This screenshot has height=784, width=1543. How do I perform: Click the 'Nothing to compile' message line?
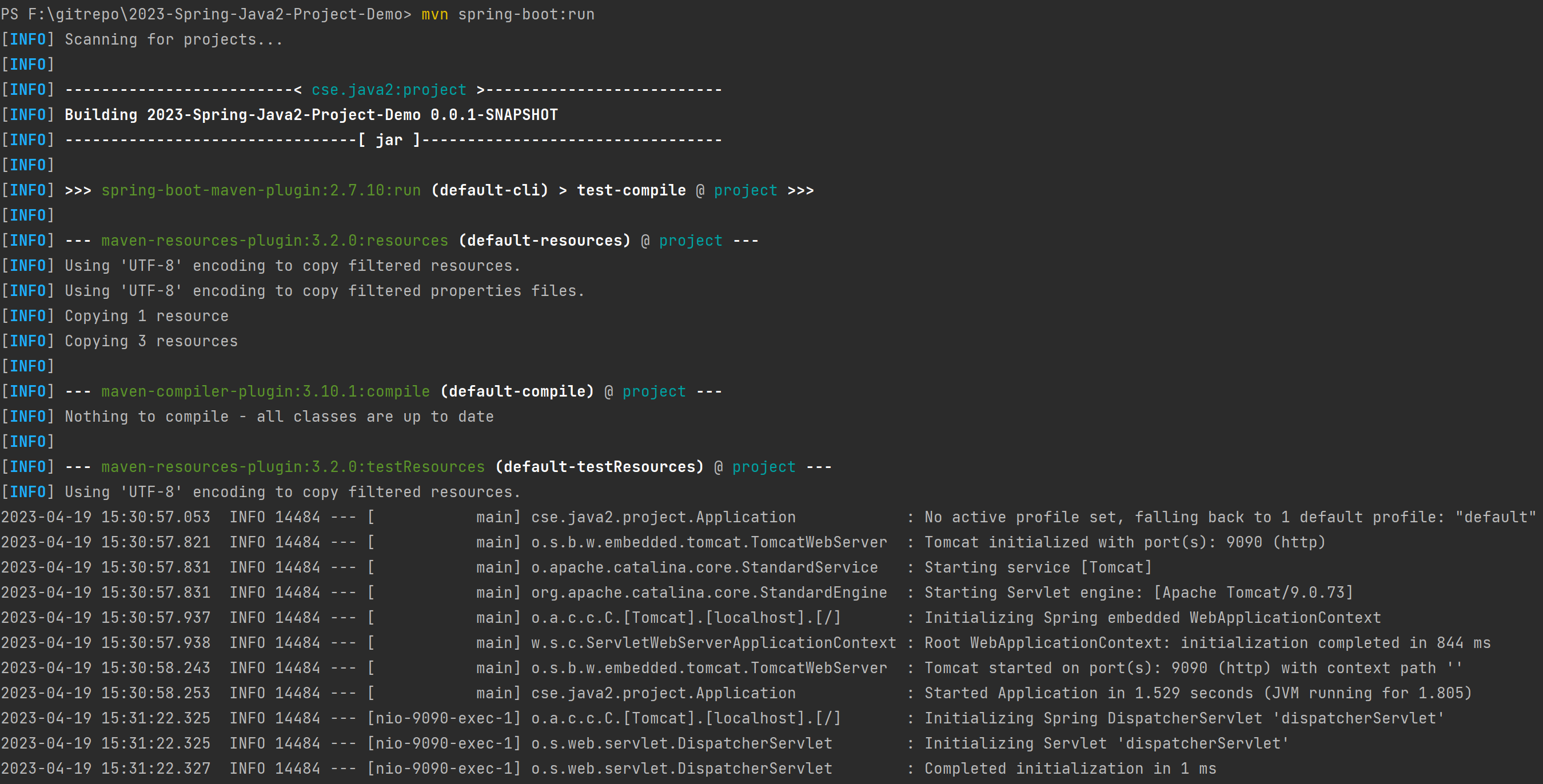pos(279,417)
